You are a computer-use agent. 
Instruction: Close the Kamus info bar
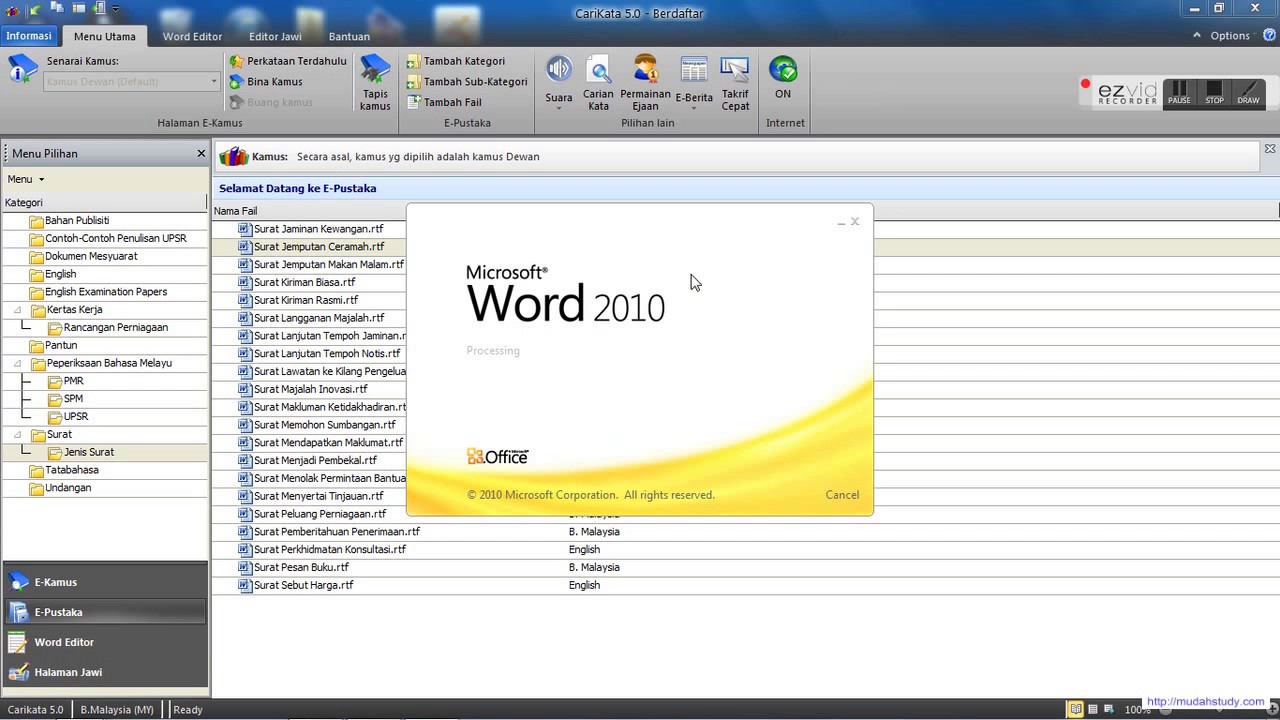pyautogui.click(x=1270, y=149)
